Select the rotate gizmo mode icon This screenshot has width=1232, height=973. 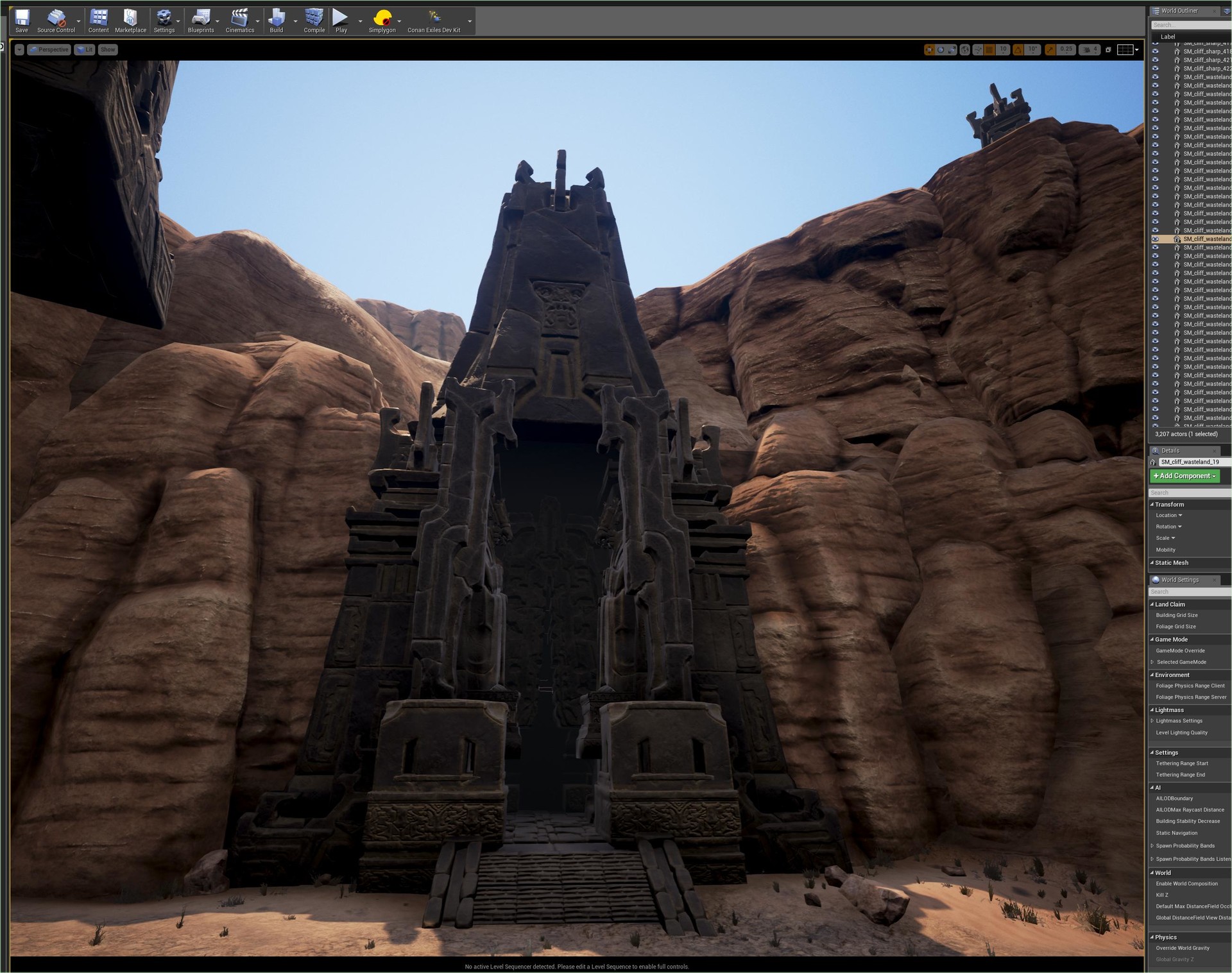click(x=941, y=49)
